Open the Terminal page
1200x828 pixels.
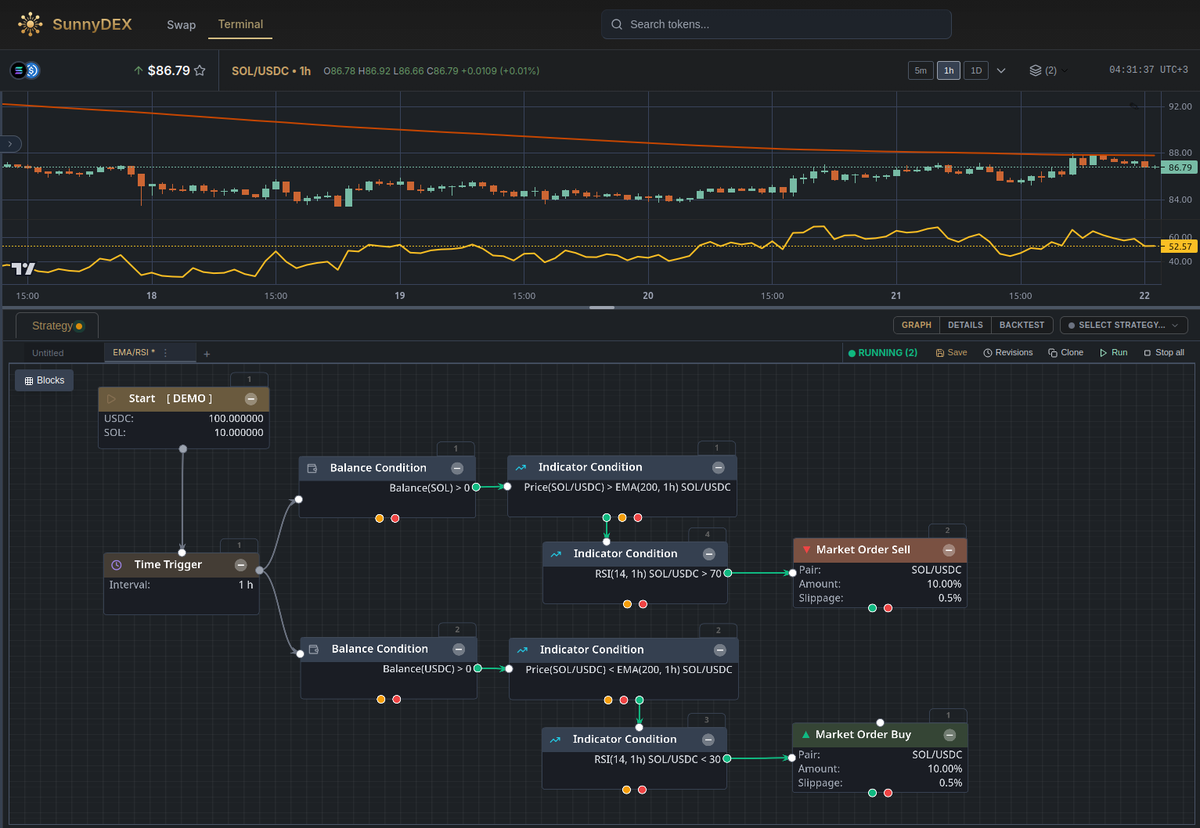241,24
